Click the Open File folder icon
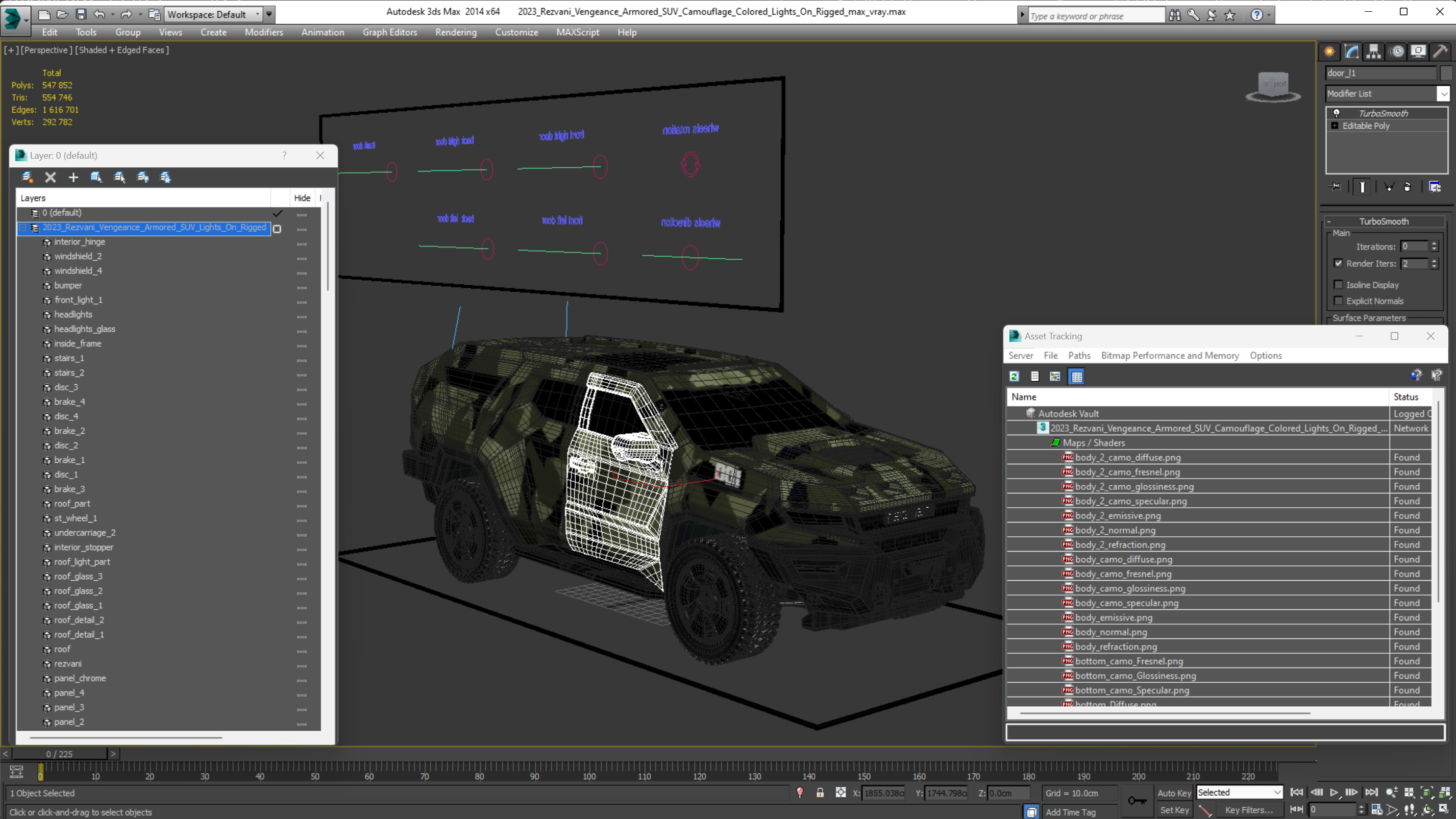The height and width of the screenshot is (819, 1456). (x=62, y=14)
